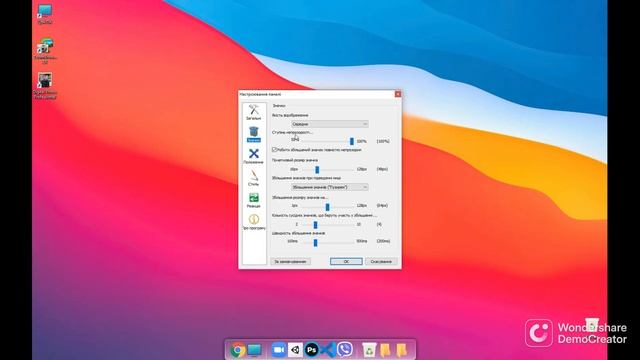The height and width of the screenshot is (360, 640).
Task: Launch Viber from the dock
Action: tap(344, 350)
